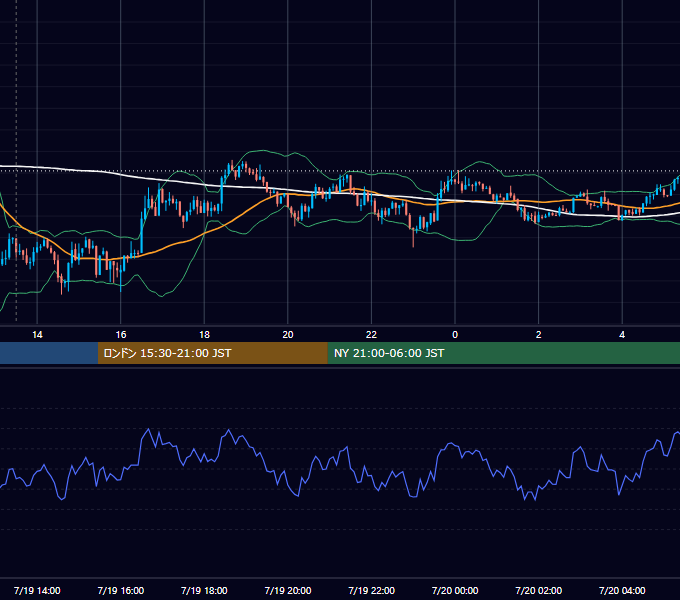Screen dimensions: 680x600
Task: Click the blue session bar before London
Action: click(x=49, y=353)
